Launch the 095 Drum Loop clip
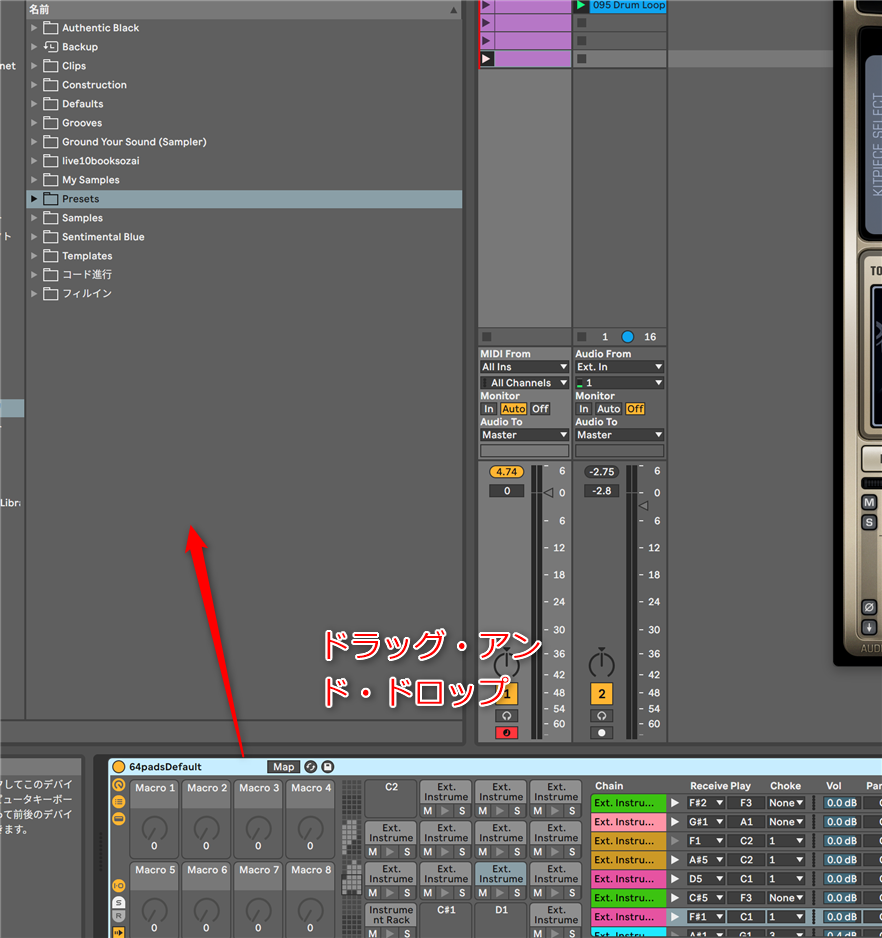Image resolution: width=882 pixels, height=938 pixels. pyautogui.click(x=581, y=5)
